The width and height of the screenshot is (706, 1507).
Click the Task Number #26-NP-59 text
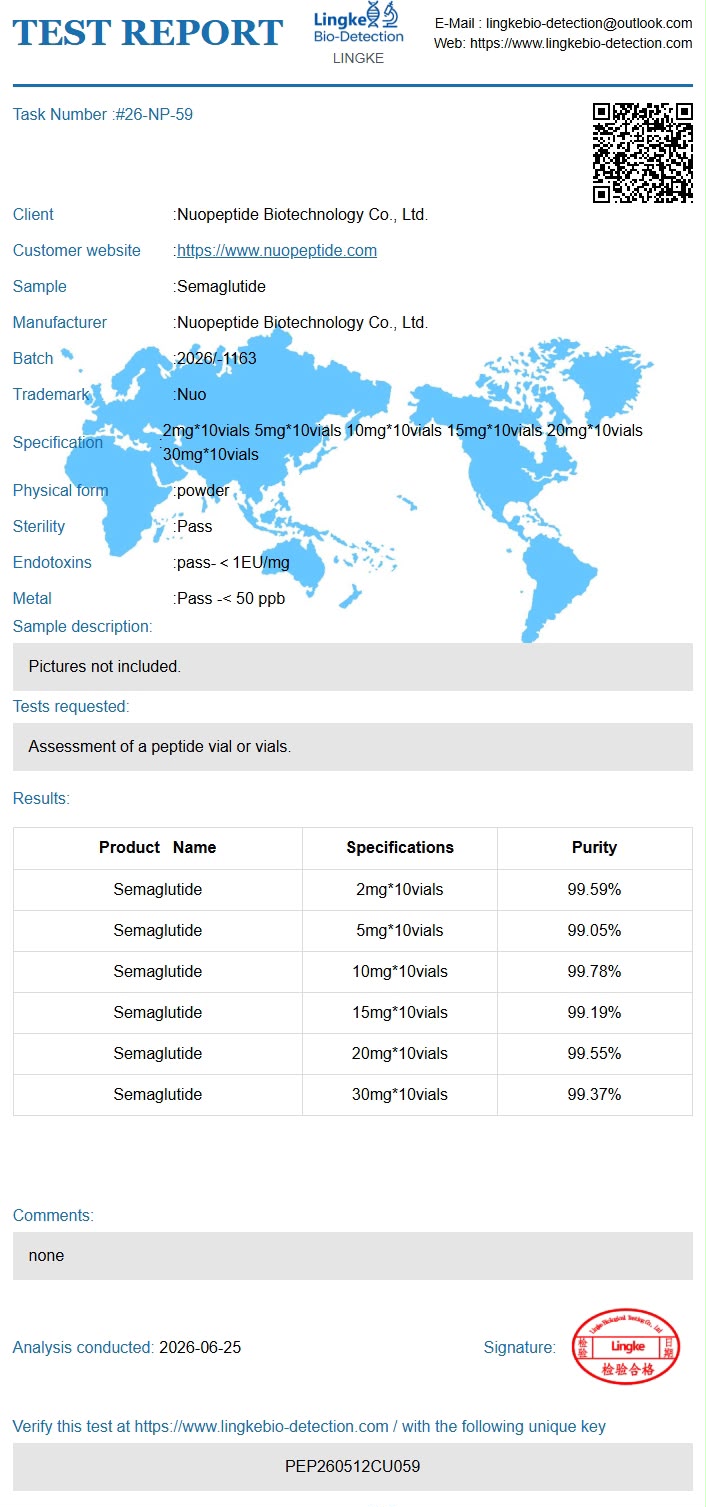(x=103, y=115)
